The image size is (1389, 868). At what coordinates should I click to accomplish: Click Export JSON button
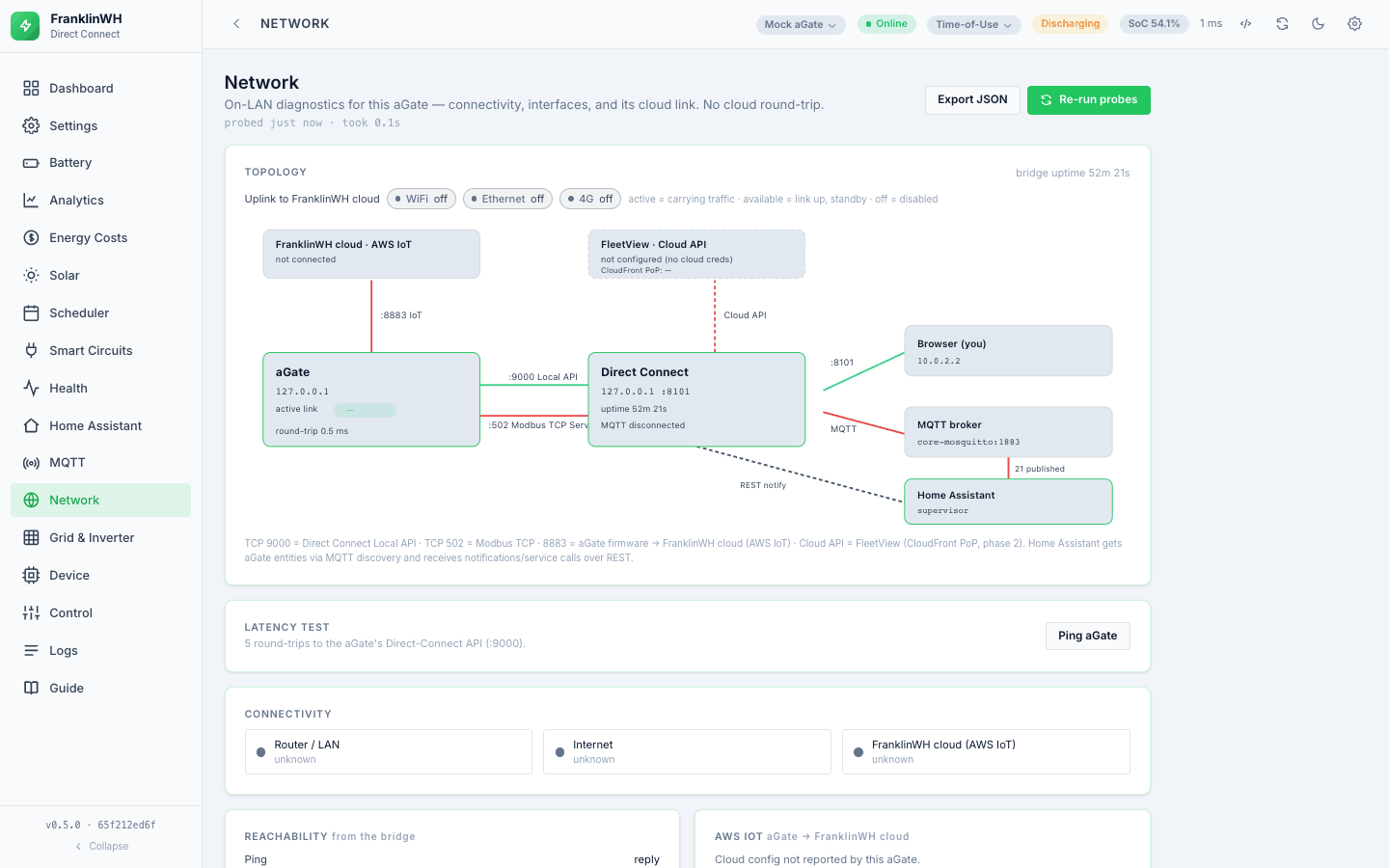tap(972, 100)
